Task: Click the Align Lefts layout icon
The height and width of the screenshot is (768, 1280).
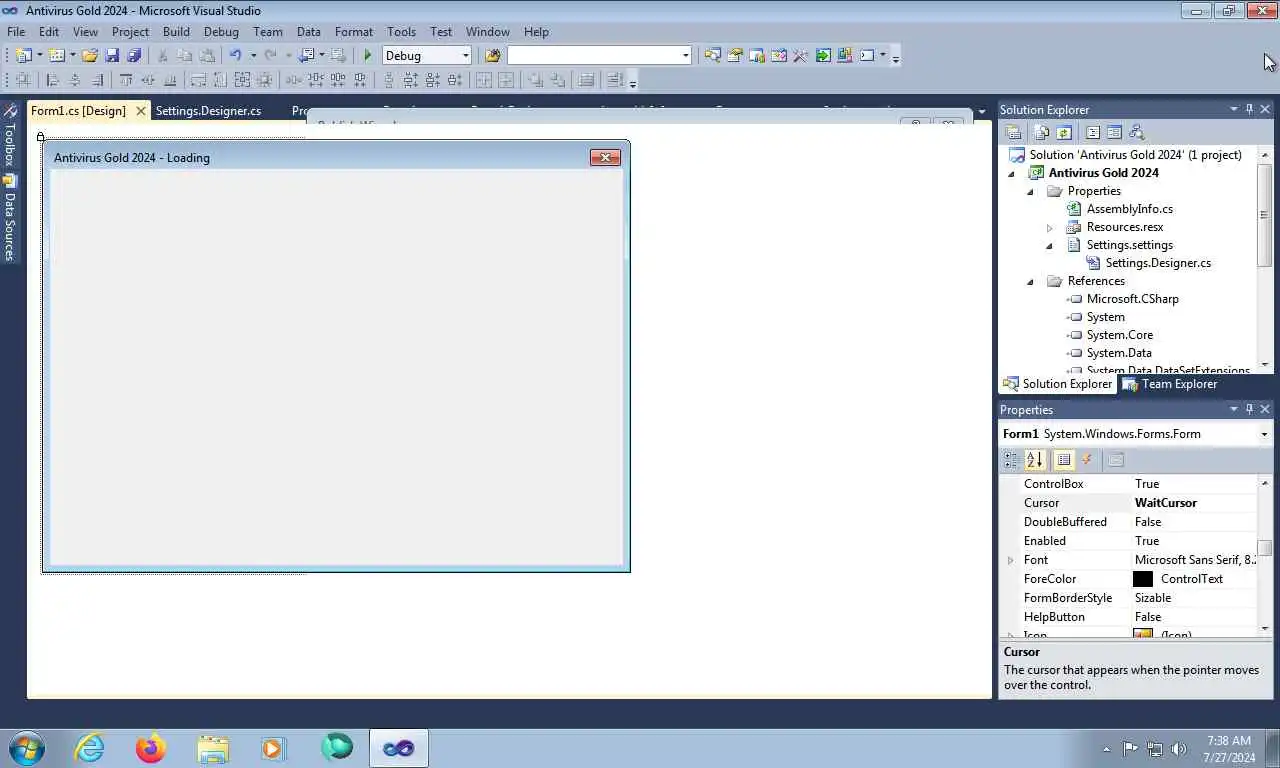Action: point(53,80)
